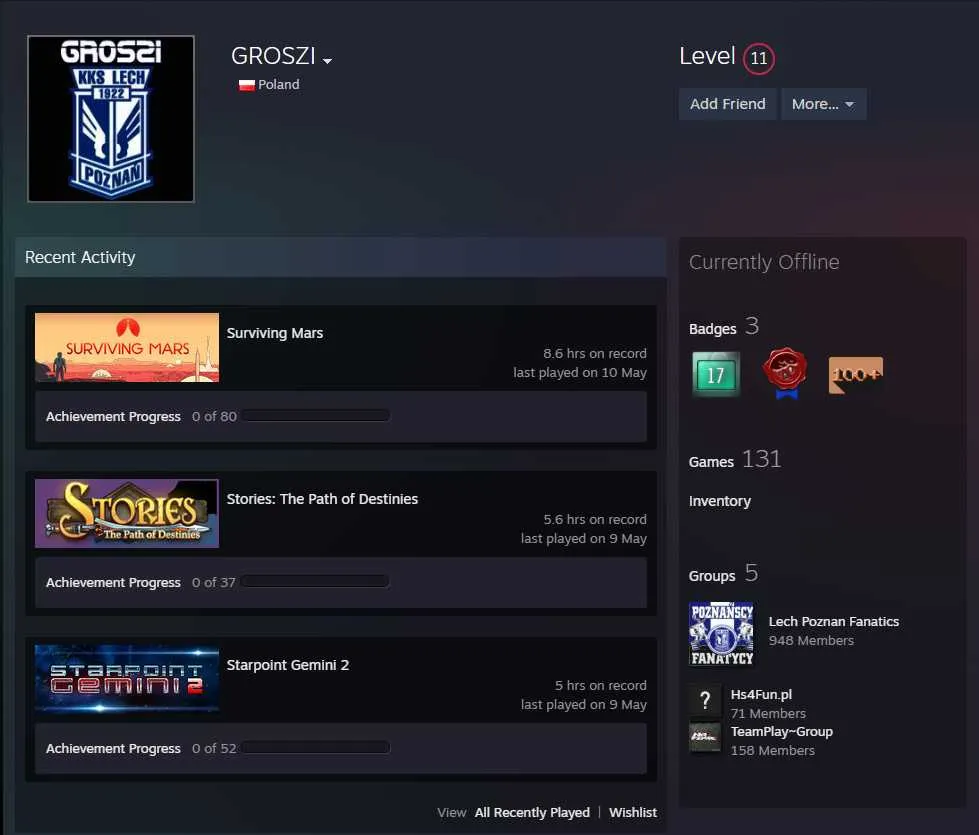Open the Lech Poznan Fanatics group name
979x835 pixels.
[x=834, y=621]
